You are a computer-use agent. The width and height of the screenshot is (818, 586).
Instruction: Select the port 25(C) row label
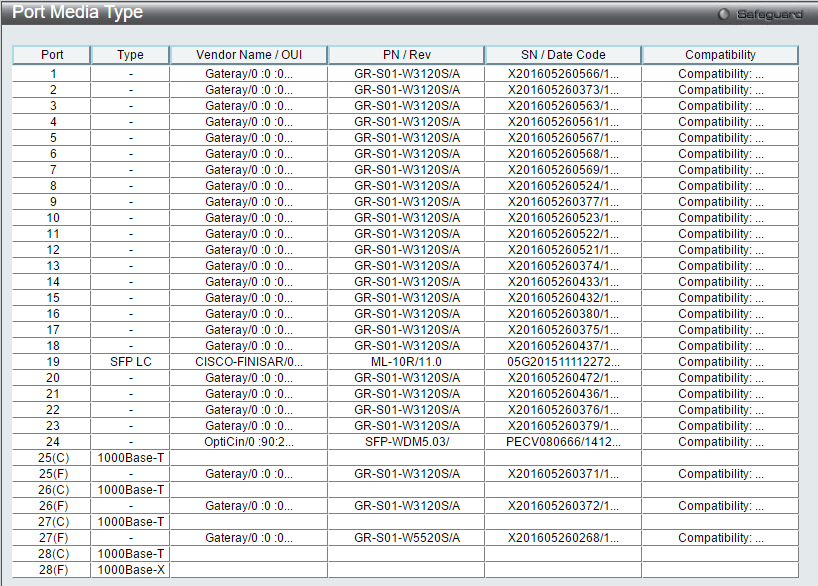pos(53,458)
